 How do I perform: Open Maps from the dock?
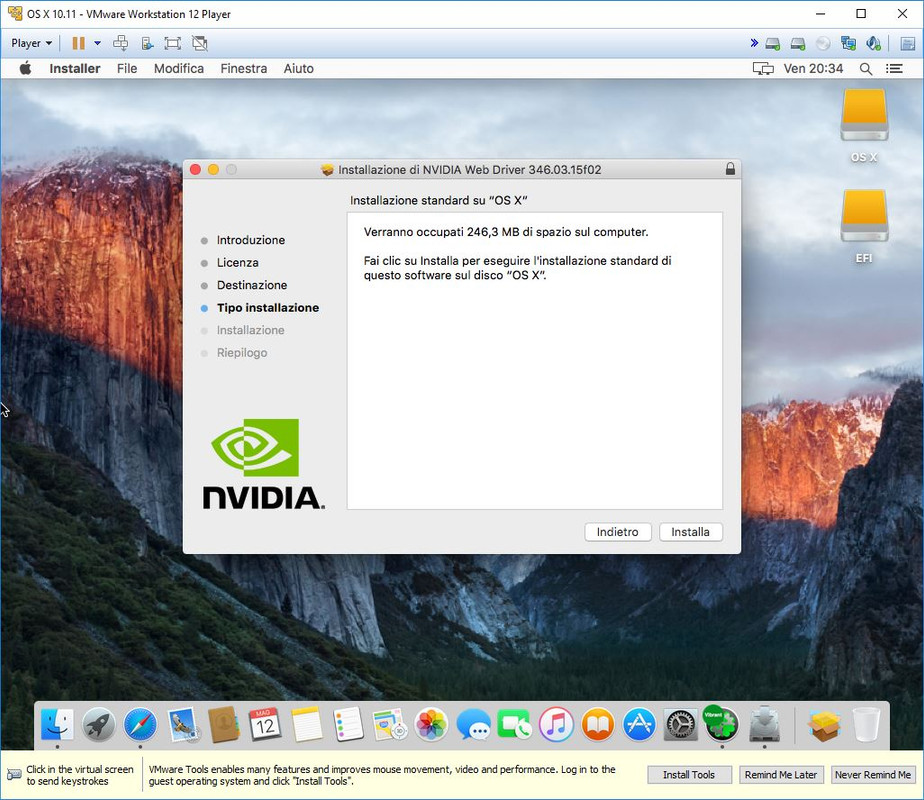[390, 724]
